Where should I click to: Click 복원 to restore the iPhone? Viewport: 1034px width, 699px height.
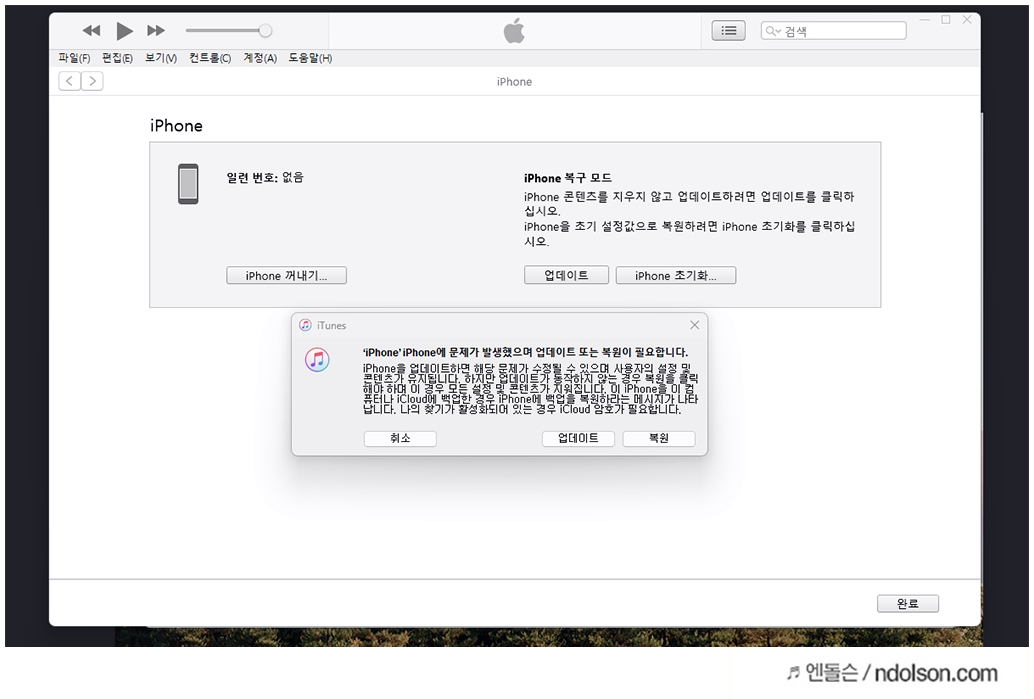pyautogui.click(x=659, y=439)
